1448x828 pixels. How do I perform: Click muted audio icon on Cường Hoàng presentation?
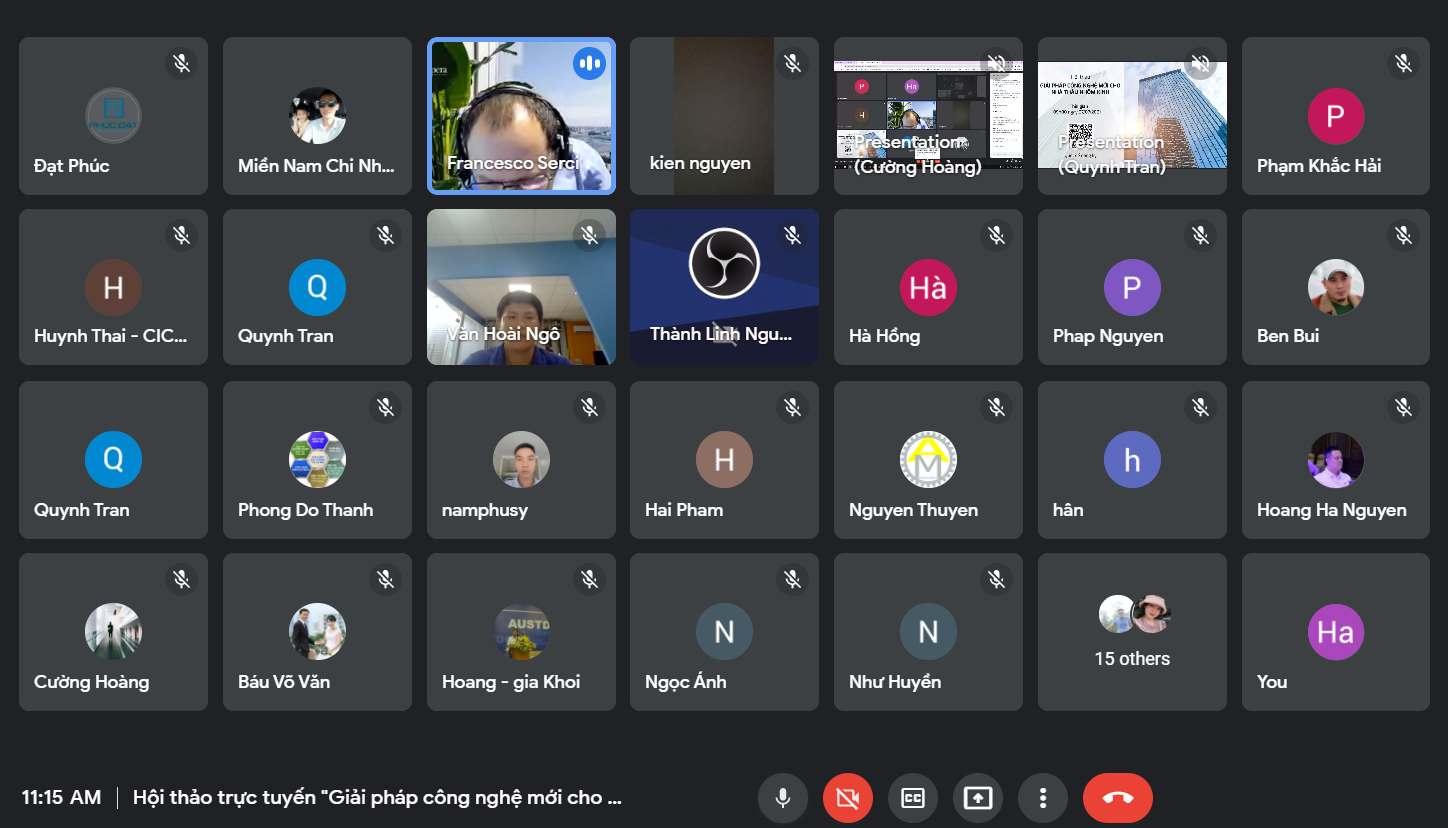click(996, 64)
